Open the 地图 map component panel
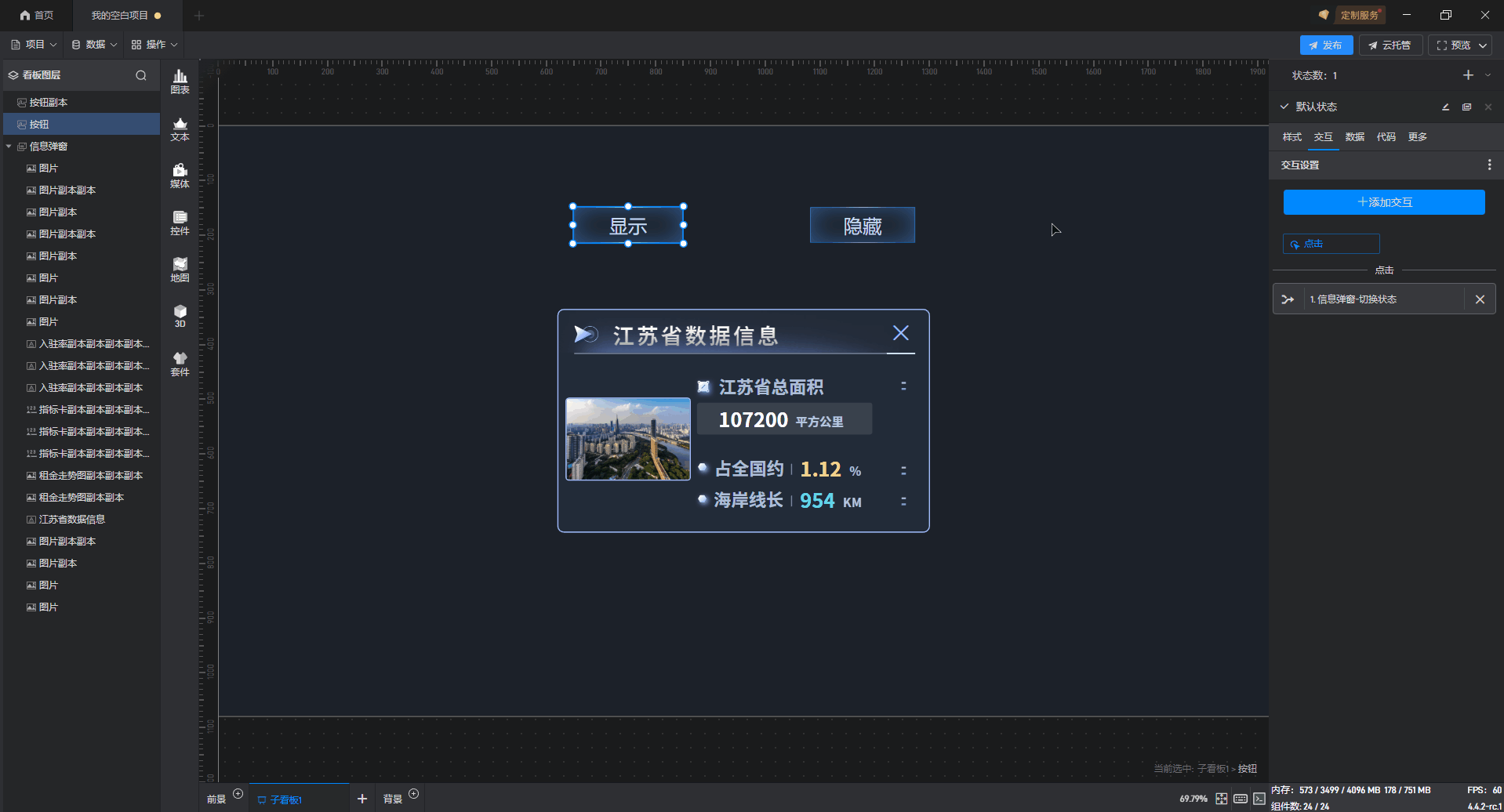 pos(180,269)
